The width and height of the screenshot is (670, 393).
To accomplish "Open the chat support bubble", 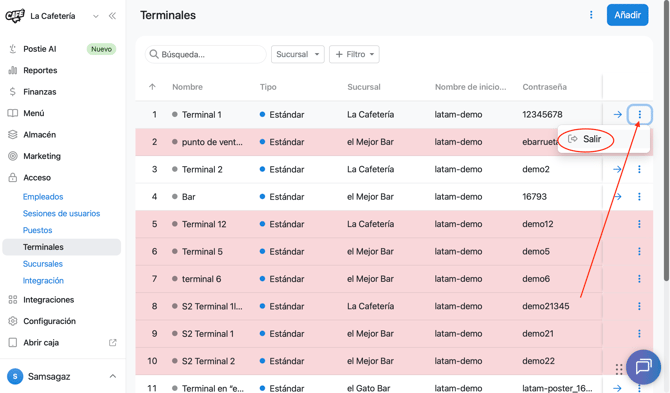I will (x=643, y=367).
